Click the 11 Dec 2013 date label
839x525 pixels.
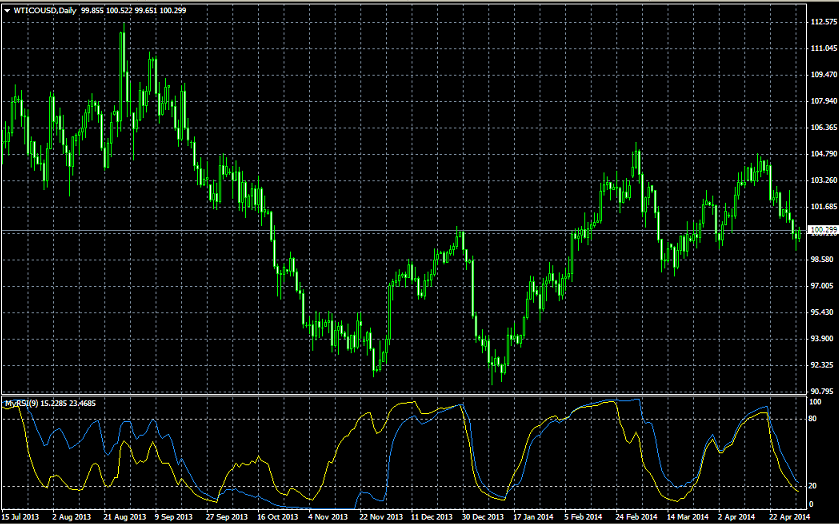(x=431, y=517)
